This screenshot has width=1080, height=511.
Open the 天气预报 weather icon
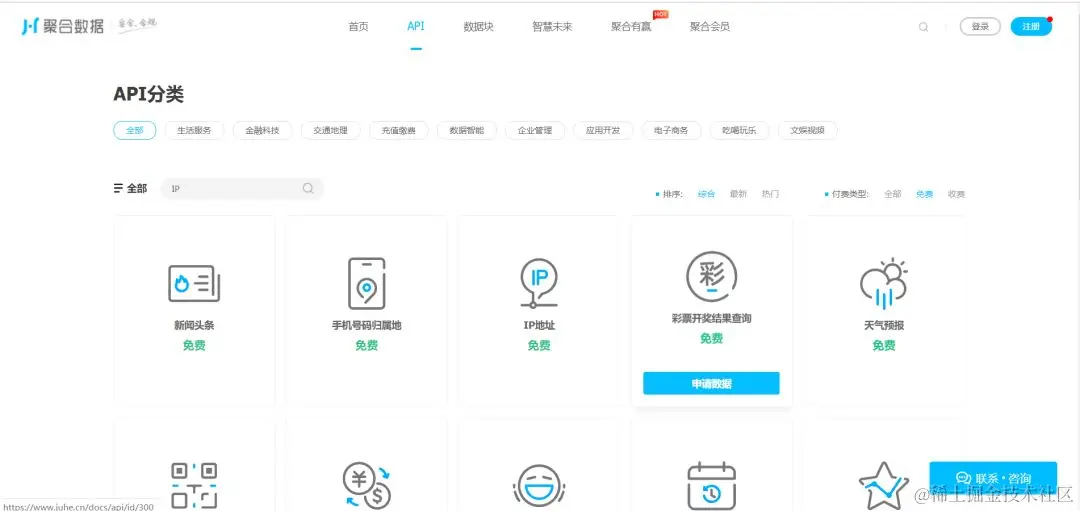(884, 283)
